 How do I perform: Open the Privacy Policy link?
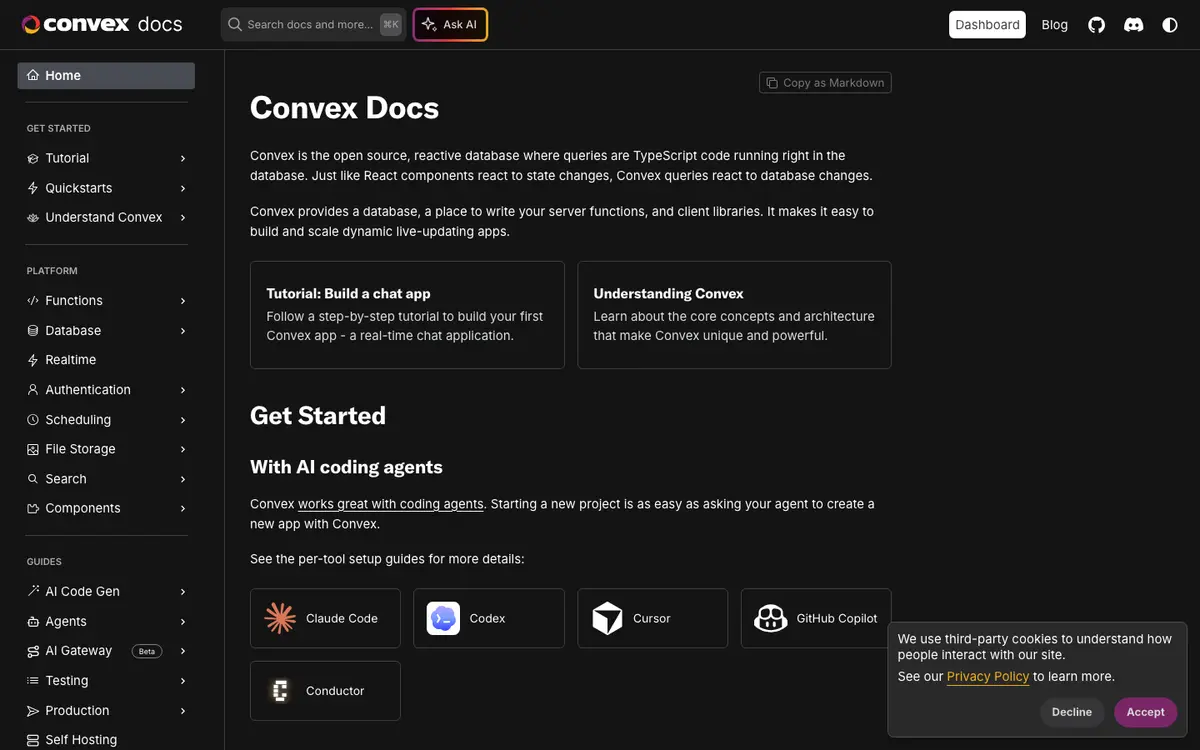pos(988,677)
